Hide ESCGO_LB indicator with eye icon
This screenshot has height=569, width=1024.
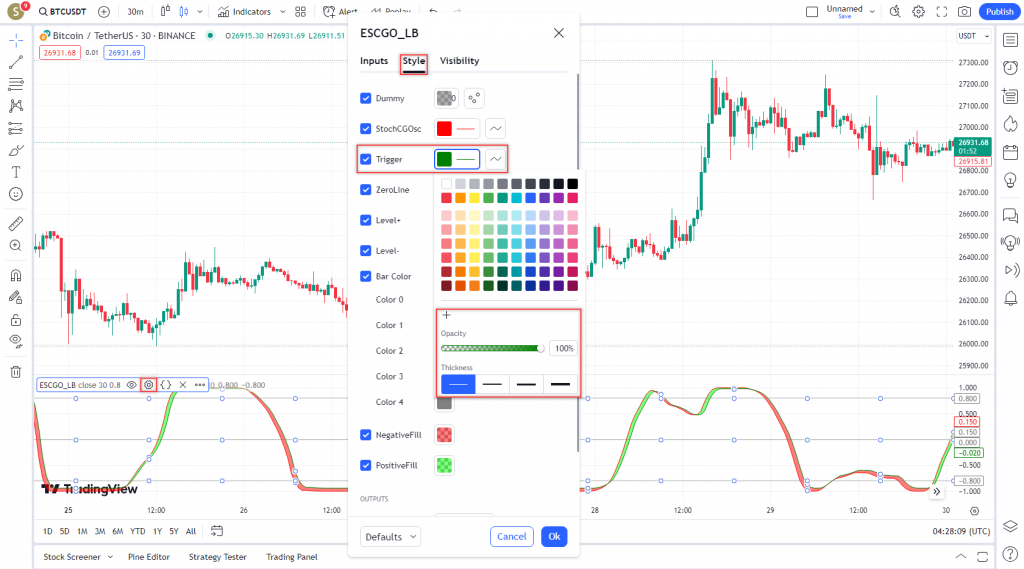click(132, 384)
